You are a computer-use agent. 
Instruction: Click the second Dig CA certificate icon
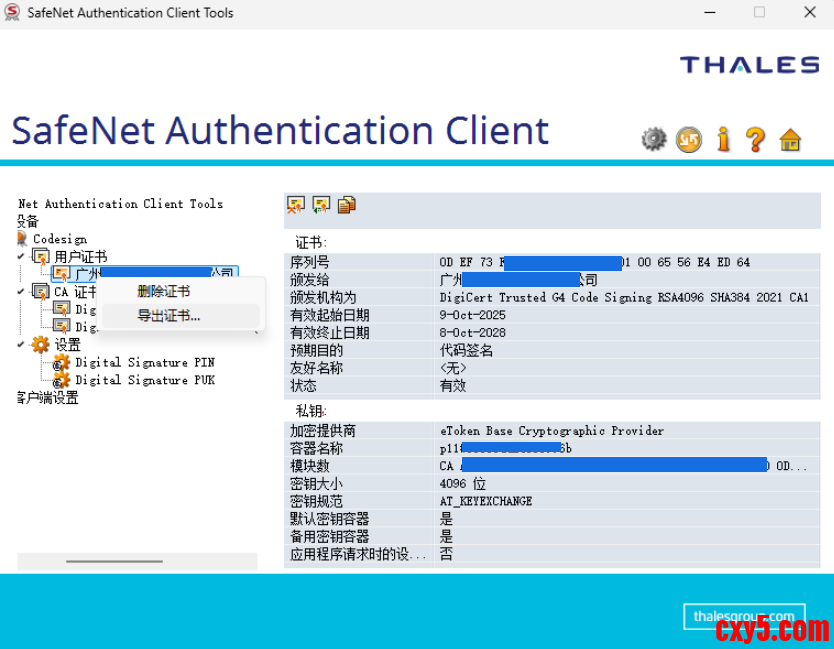click(x=61, y=326)
